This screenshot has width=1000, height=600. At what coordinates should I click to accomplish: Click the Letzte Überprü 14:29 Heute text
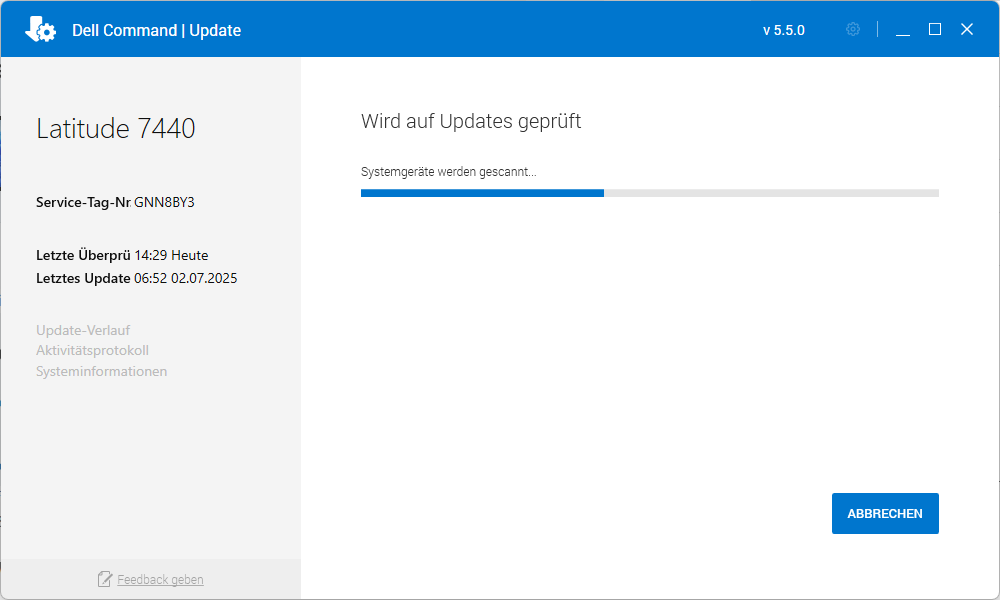pyautogui.click(x=122, y=255)
